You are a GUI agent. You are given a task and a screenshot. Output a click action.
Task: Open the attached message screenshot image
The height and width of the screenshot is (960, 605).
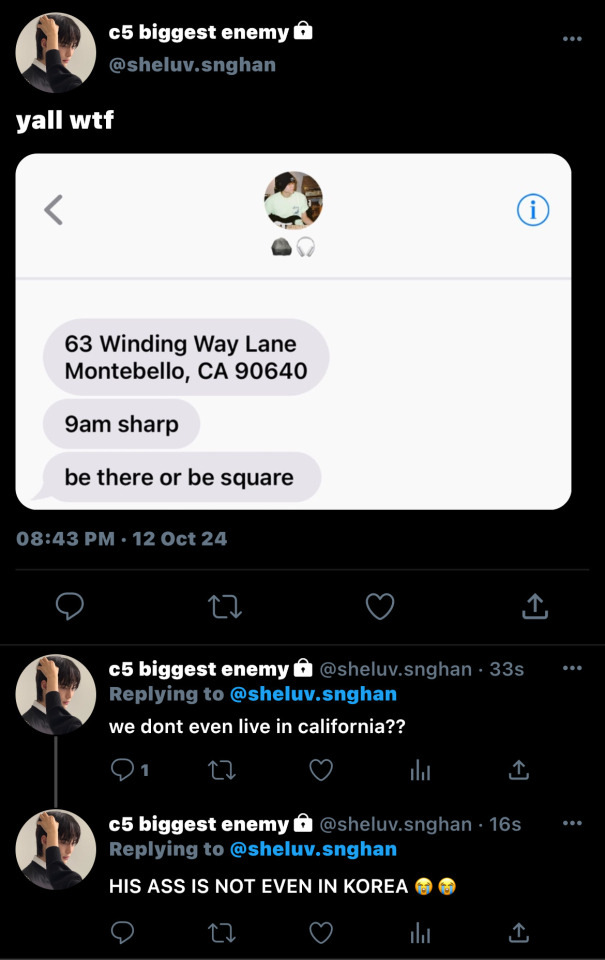coord(293,400)
